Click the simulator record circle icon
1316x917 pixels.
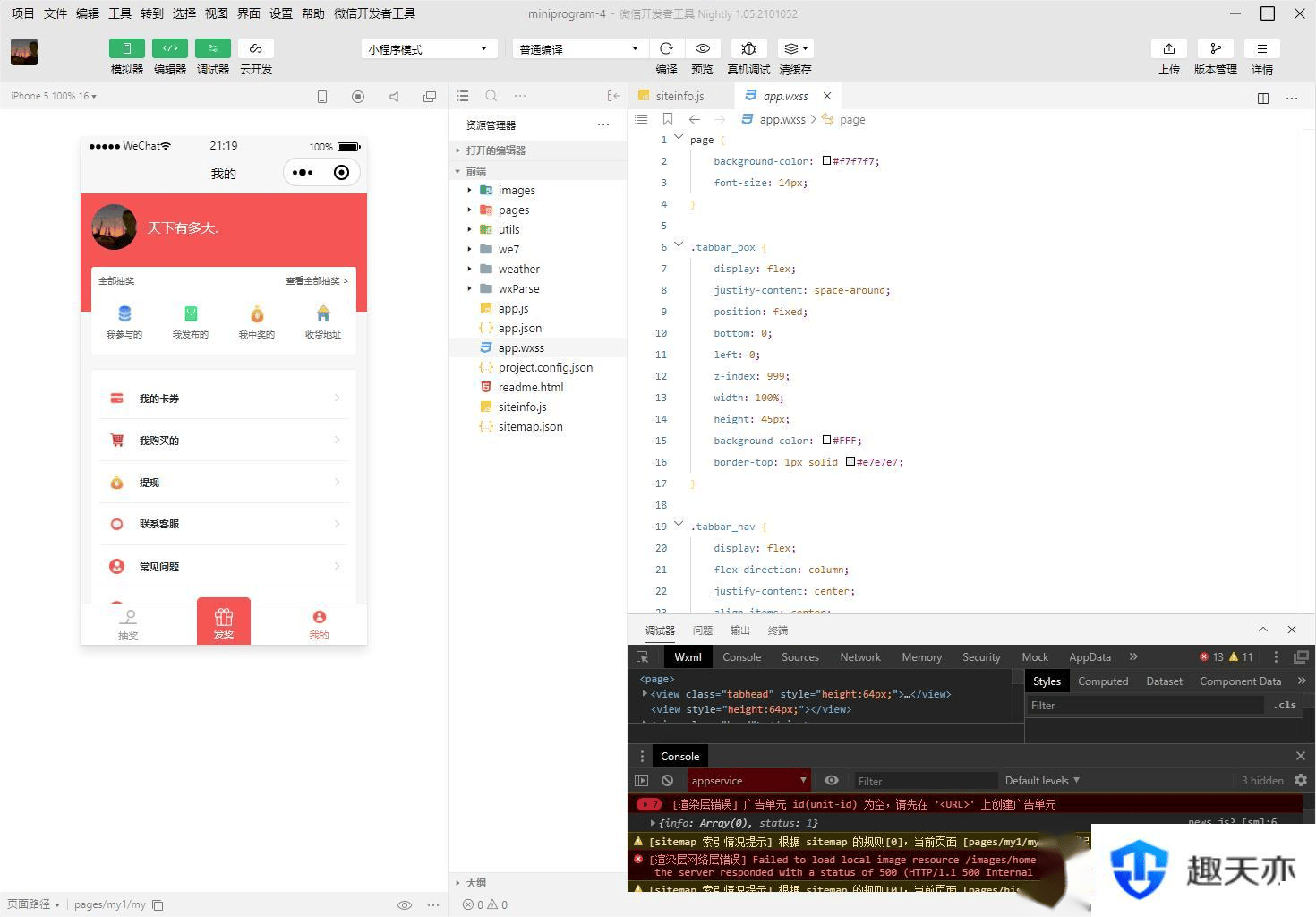[358, 97]
